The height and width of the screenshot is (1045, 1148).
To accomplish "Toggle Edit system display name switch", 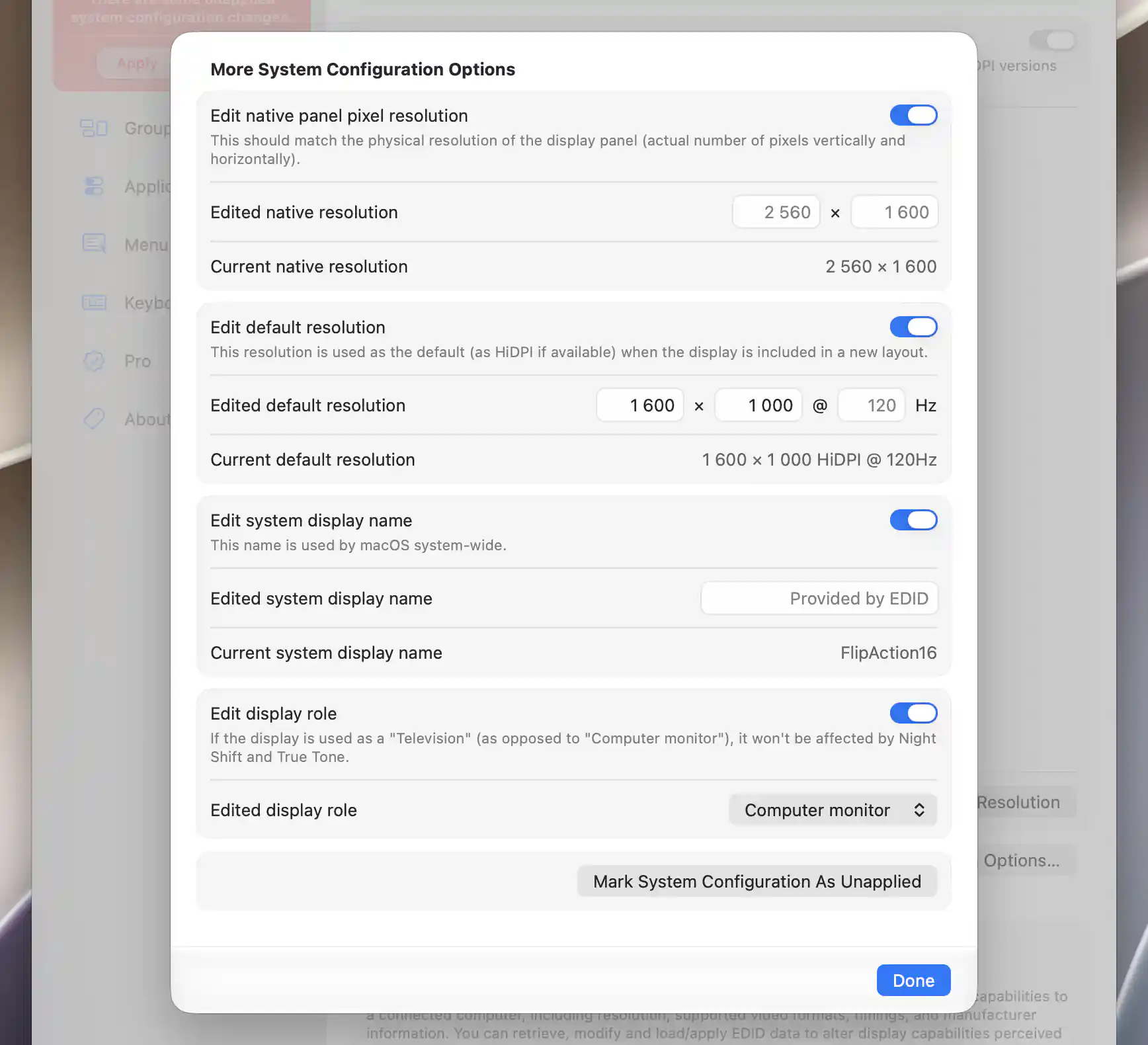I will pos(913,520).
